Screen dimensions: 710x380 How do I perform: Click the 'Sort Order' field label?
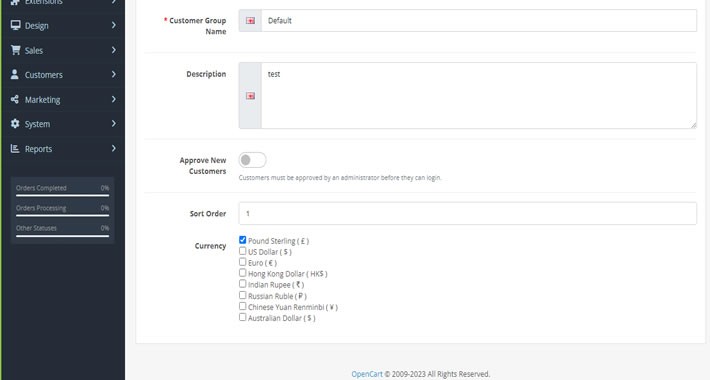click(208, 213)
